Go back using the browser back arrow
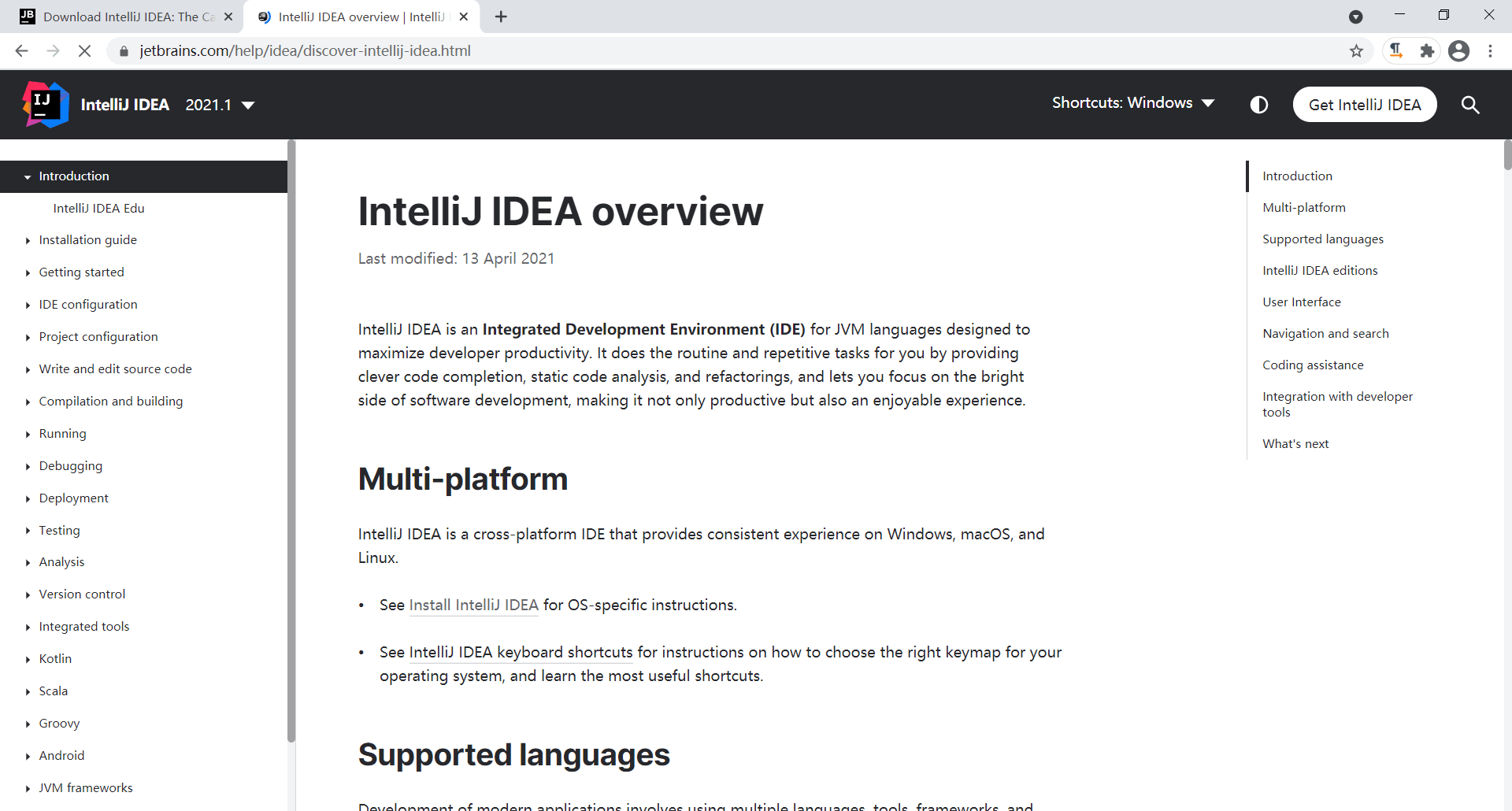Screen dimensions: 1512x811 point(22,51)
